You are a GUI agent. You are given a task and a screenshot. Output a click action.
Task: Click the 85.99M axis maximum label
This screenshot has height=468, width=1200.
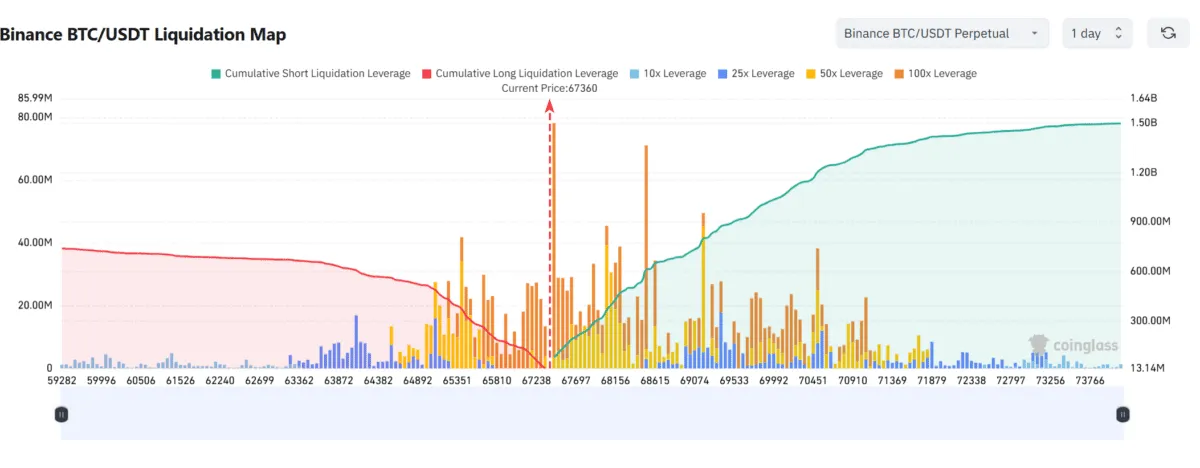36,98
